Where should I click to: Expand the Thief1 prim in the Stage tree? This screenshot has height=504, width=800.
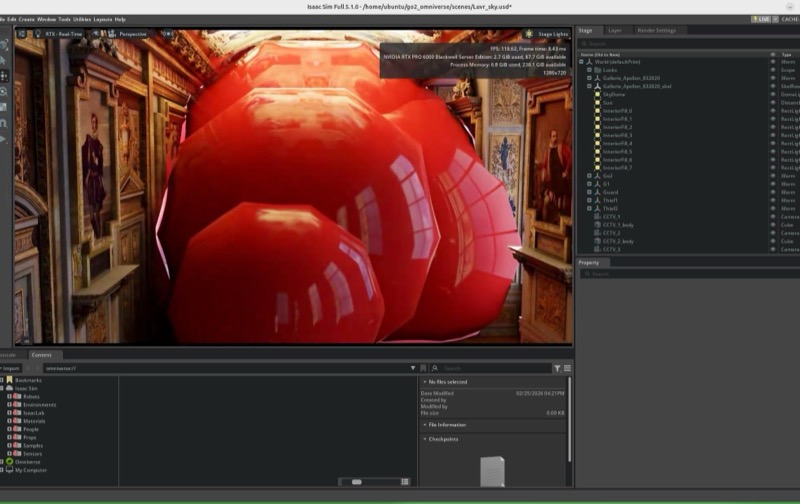tap(589, 200)
